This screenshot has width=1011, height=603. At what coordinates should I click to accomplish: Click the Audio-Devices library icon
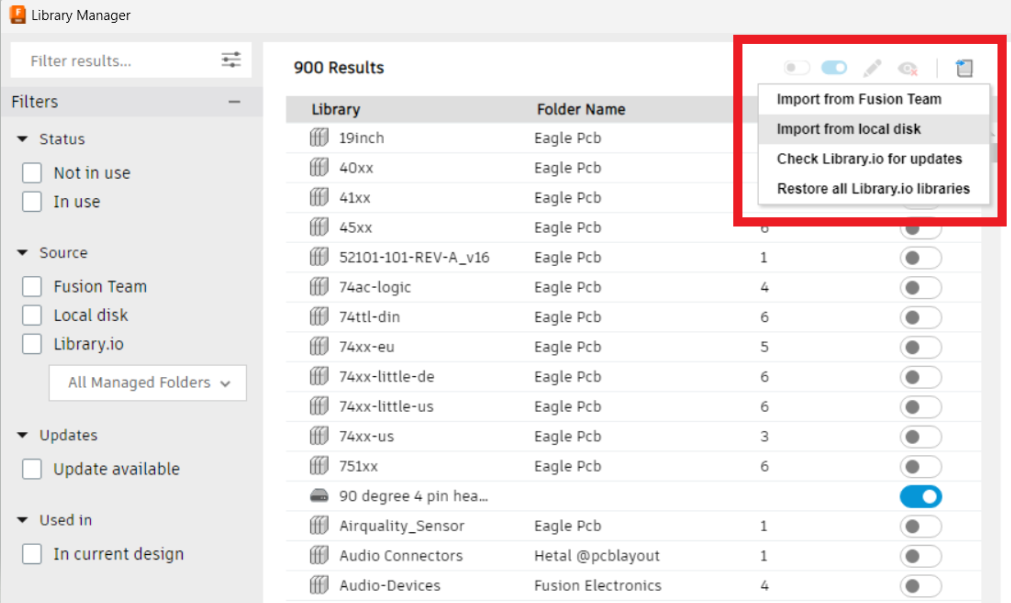click(x=319, y=585)
